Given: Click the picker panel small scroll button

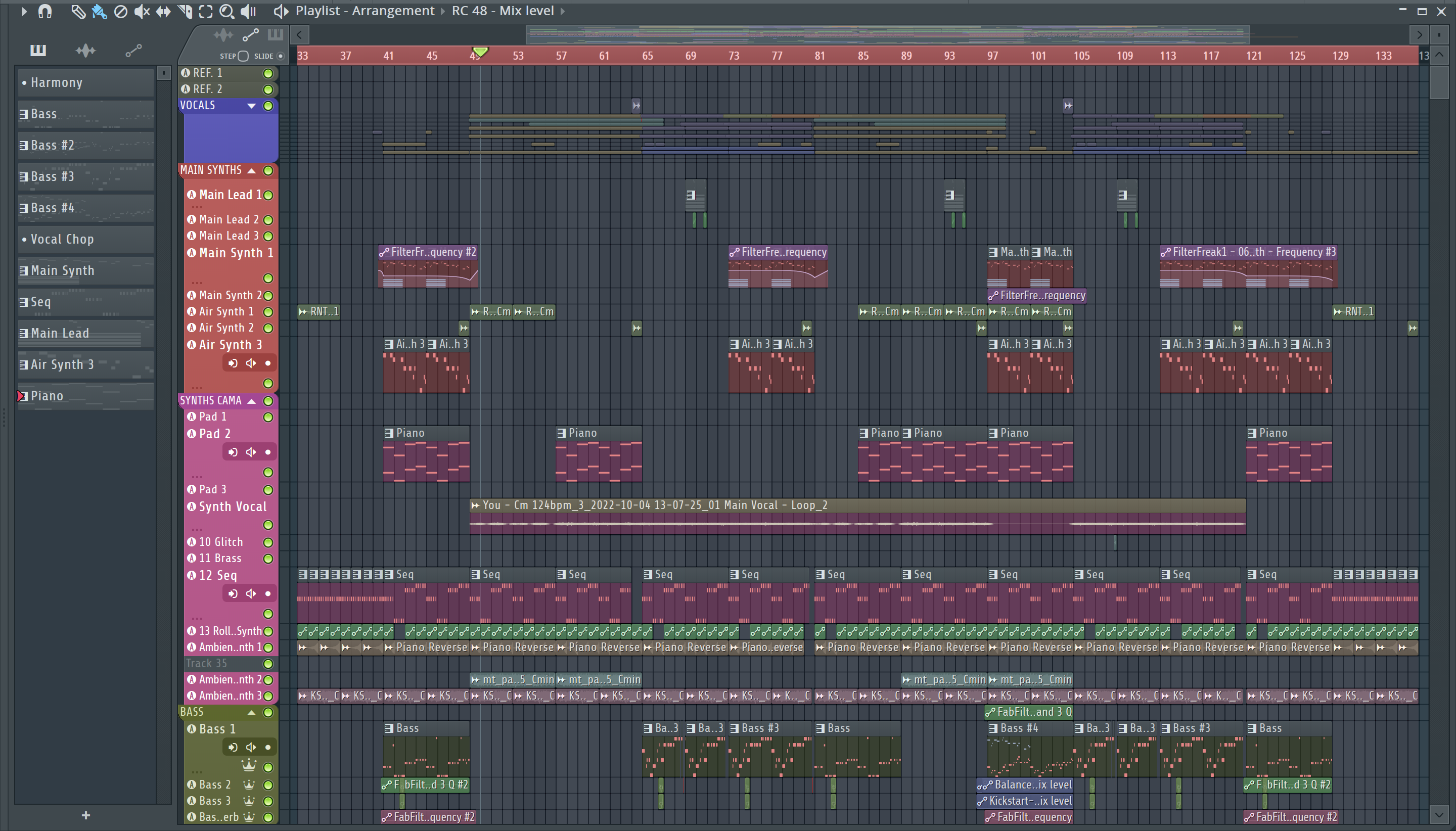Looking at the screenshot, I should click(164, 72).
